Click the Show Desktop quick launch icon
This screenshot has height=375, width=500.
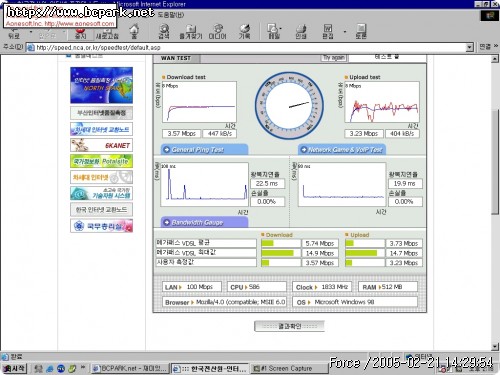(x=39, y=369)
